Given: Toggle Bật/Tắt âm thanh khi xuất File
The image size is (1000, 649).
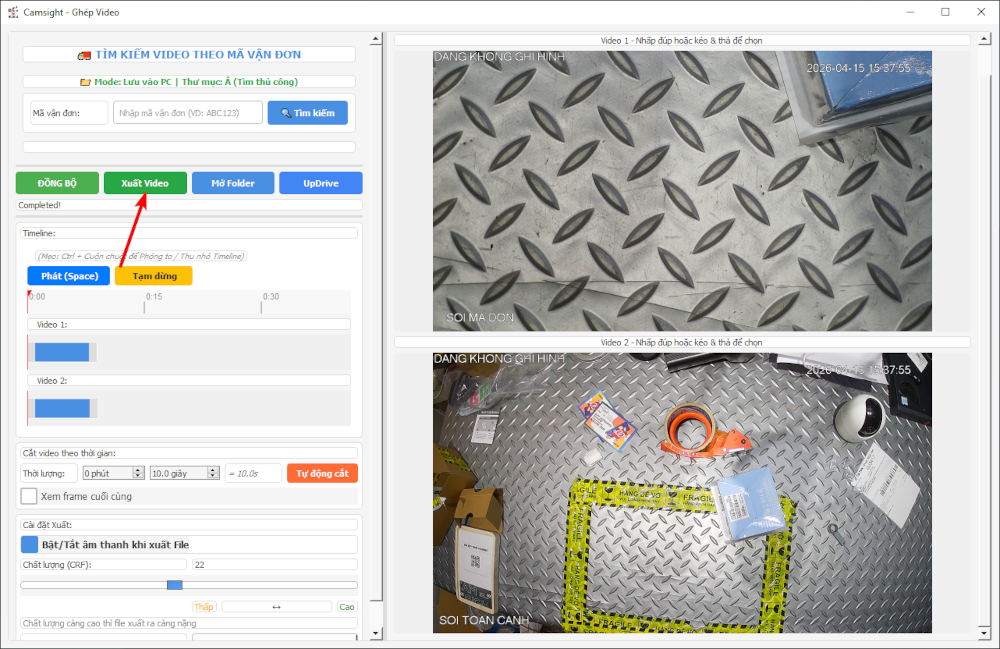Looking at the screenshot, I should tap(29, 544).
